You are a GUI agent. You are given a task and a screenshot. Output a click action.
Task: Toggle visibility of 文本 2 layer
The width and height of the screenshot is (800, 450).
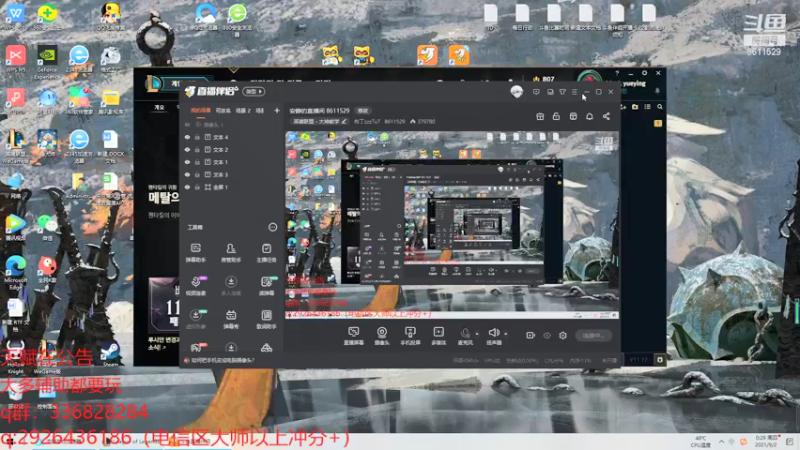(x=187, y=149)
